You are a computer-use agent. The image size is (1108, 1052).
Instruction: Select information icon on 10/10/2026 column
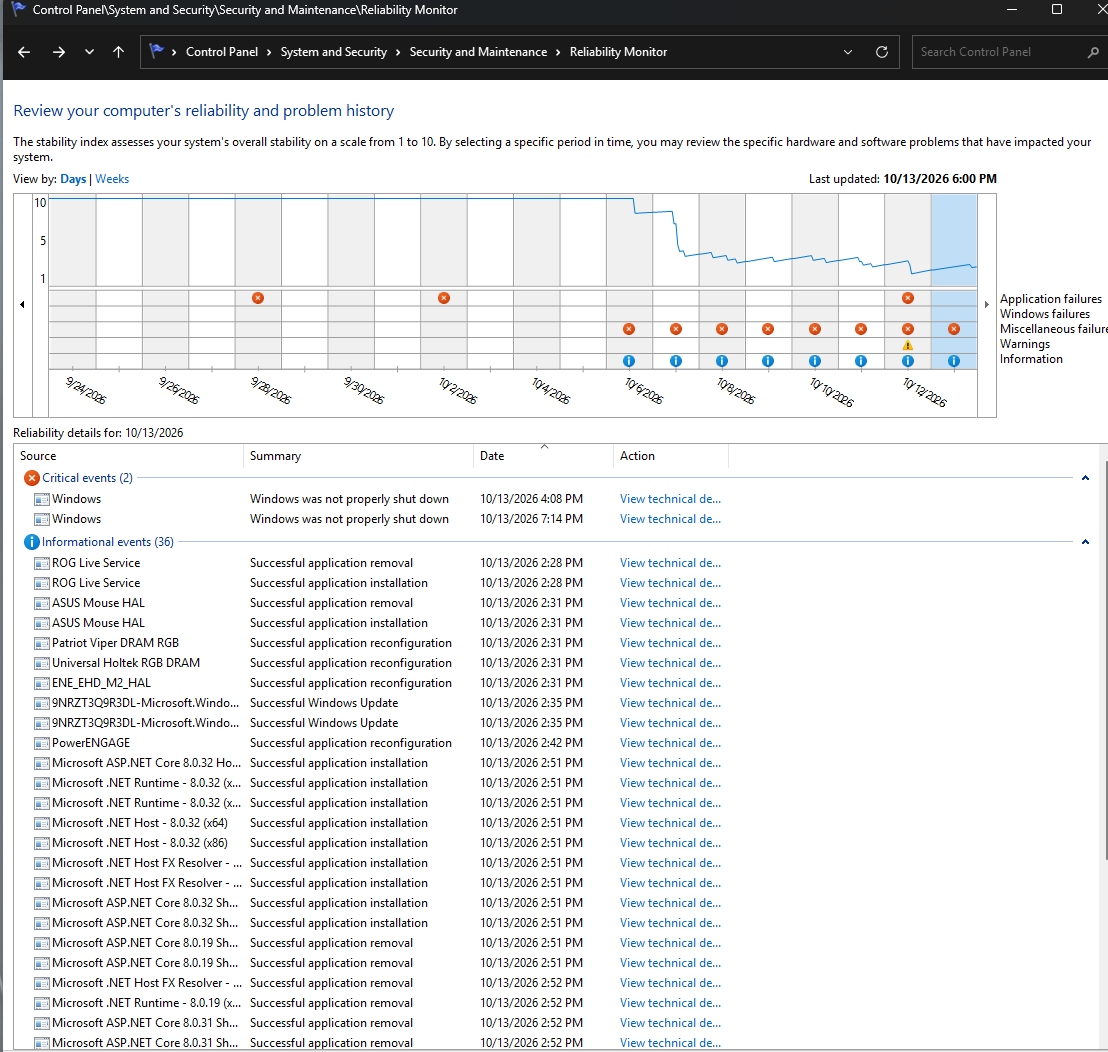pyautogui.click(x=815, y=361)
